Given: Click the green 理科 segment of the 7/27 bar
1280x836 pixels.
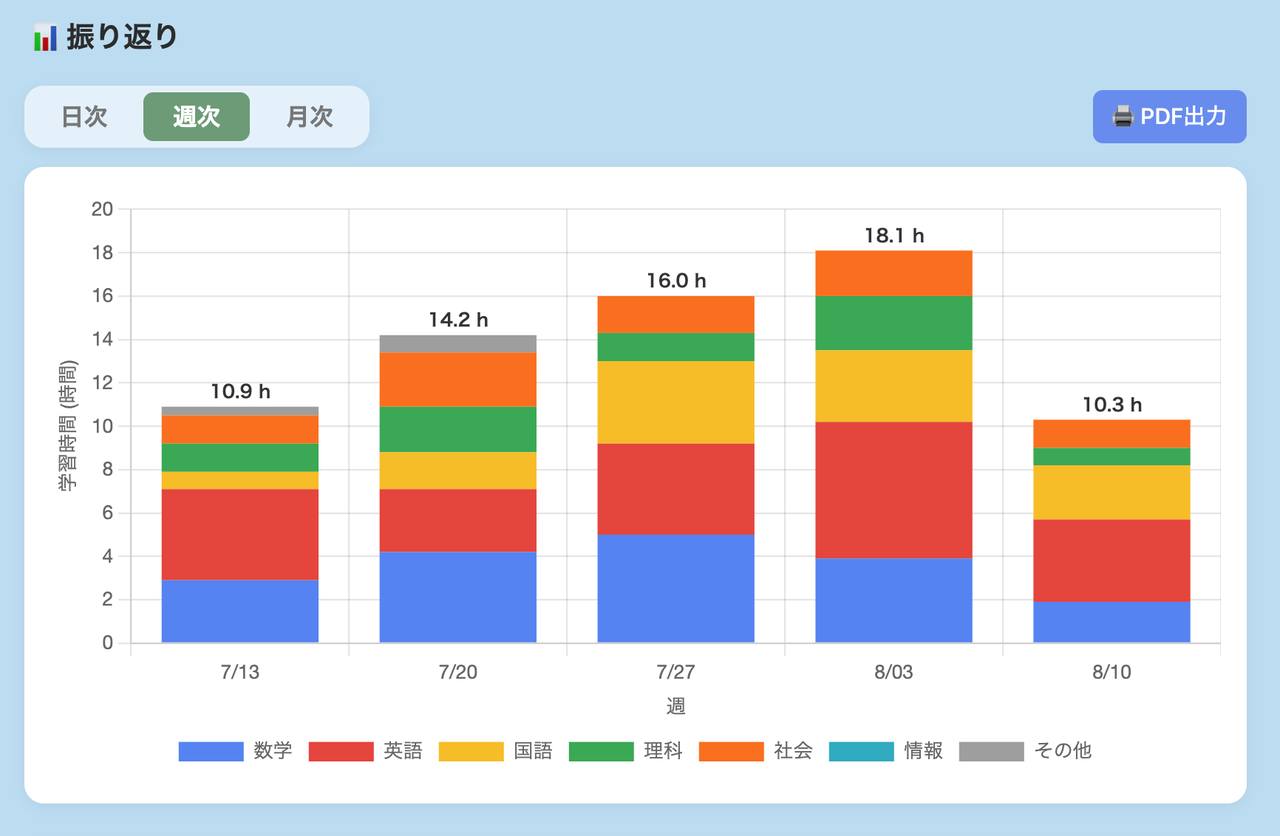Looking at the screenshot, I should (x=676, y=347).
